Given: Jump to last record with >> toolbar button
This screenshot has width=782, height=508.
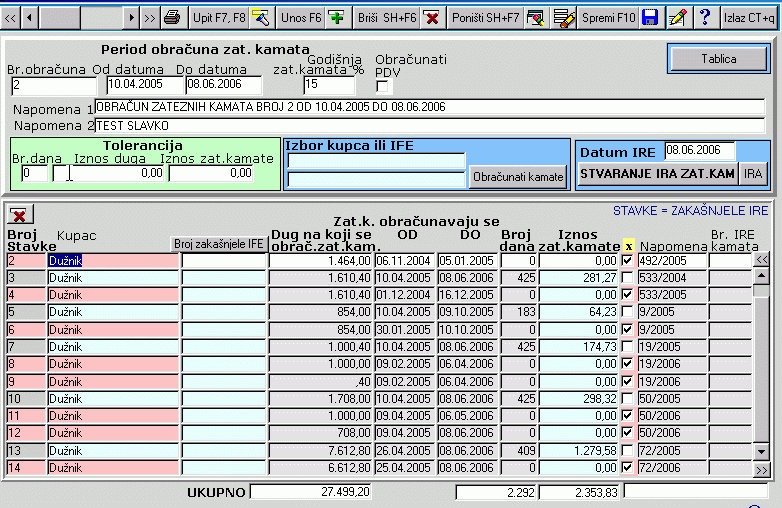Looking at the screenshot, I should (x=150, y=18).
